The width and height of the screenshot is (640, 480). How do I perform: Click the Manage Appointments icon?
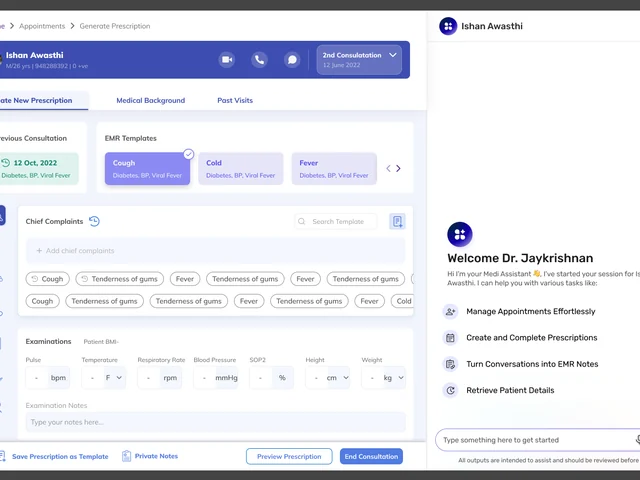pos(451,311)
